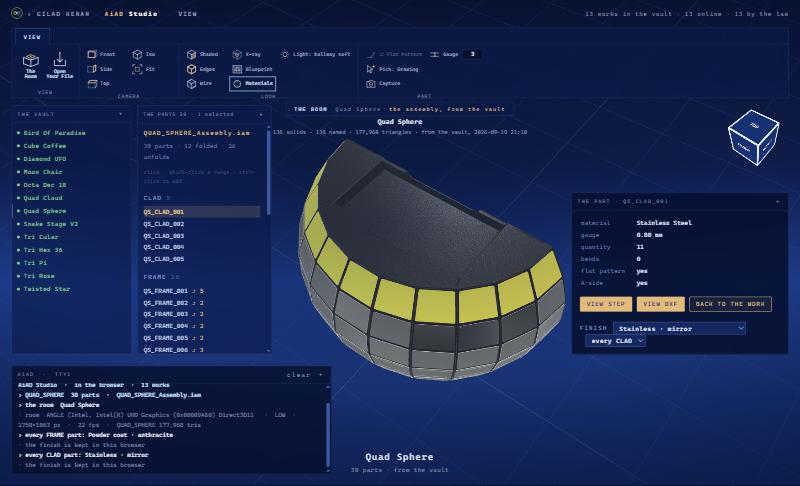Viewport: 800px width, 486px height.
Task: Click the studio logo icon top-left
Action: coord(16,13)
